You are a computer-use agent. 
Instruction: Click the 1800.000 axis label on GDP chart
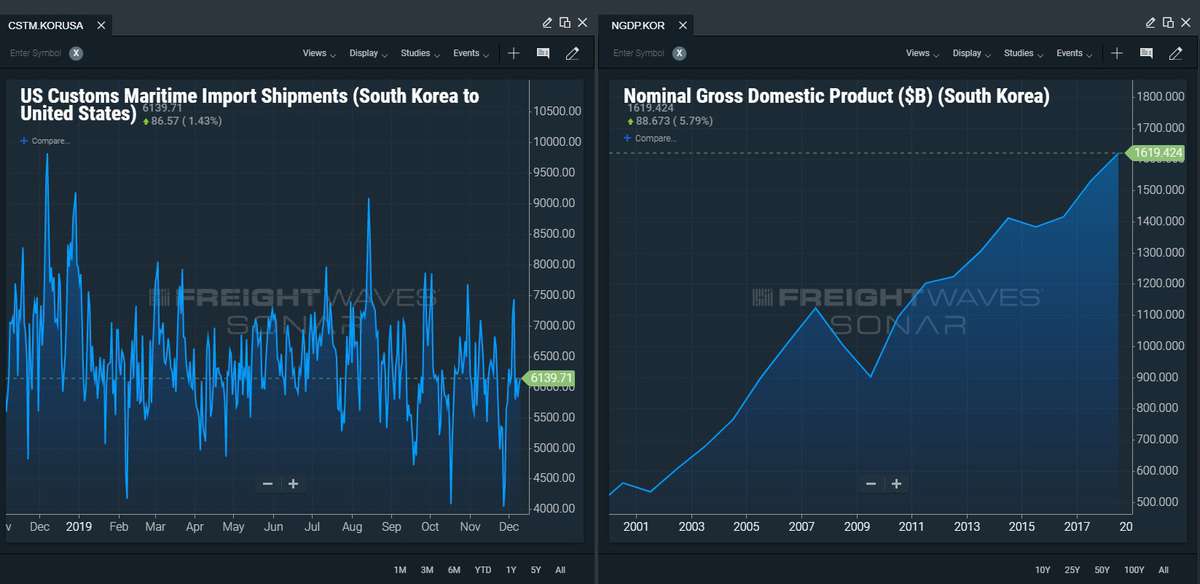(x=1162, y=97)
